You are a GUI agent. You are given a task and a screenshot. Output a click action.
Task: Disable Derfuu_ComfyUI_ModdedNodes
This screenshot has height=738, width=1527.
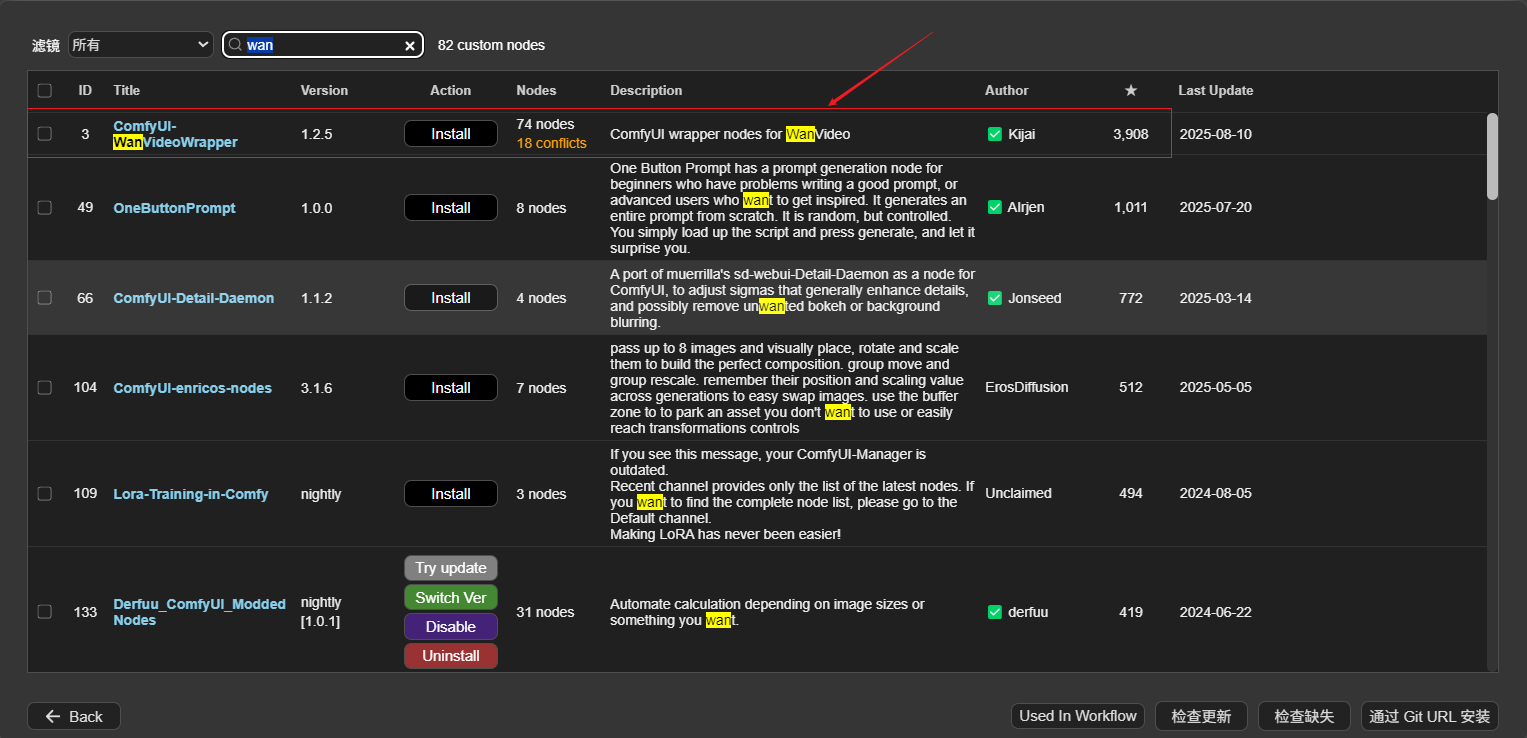(x=451, y=627)
